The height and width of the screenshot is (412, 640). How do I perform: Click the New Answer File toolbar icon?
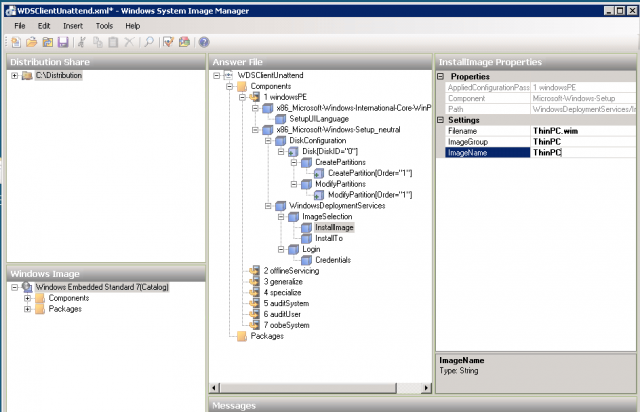(17, 42)
